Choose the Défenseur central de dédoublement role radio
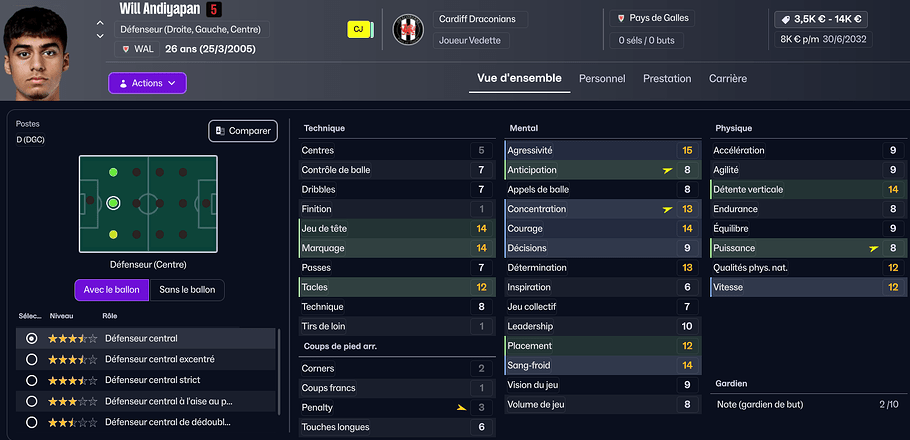This screenshot has width=910, height=440. pyautogui.click(x=32, y=422)
